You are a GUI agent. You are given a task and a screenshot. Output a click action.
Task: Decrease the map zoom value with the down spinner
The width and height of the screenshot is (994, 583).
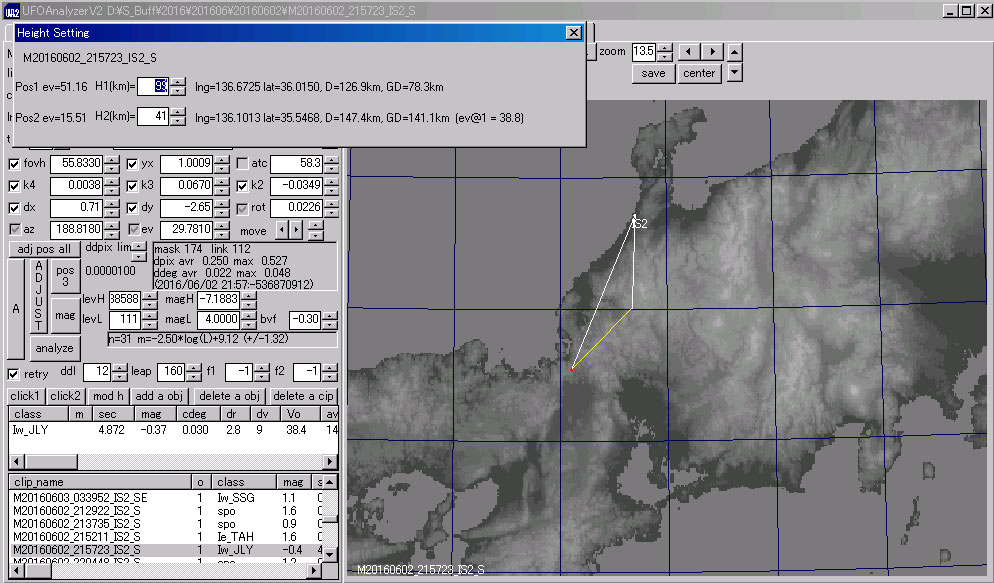(664, 55)
